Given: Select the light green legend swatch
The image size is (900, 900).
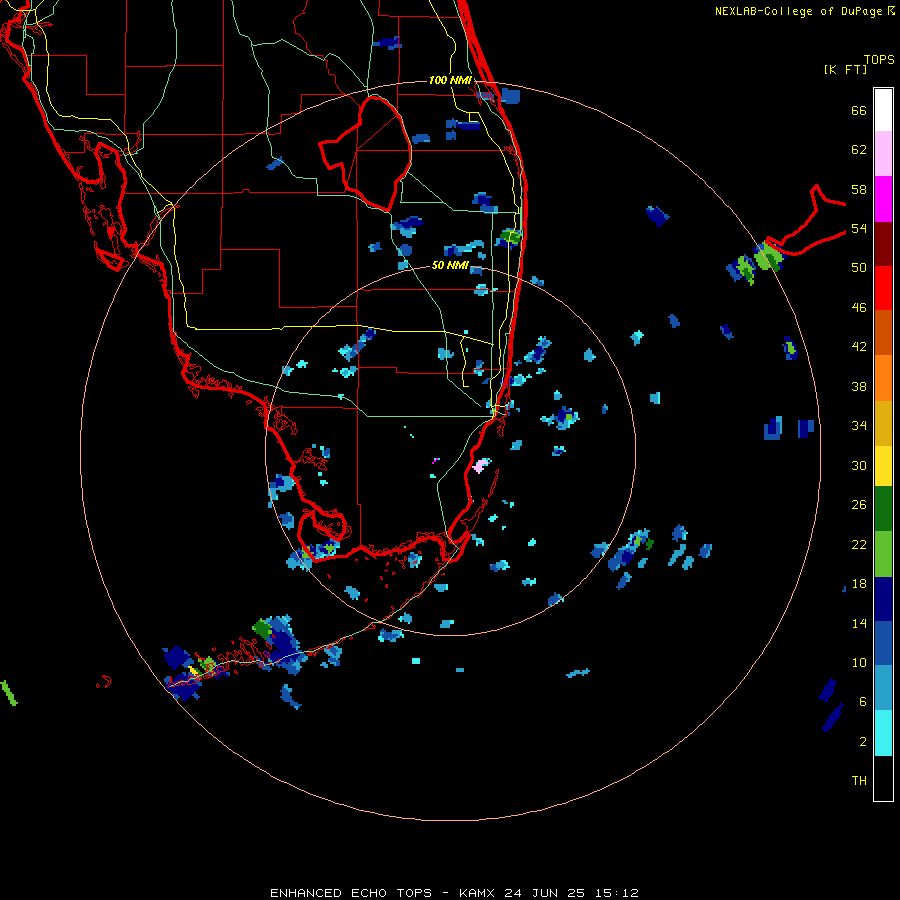Looking at the screenshot, I should tap(883, 554).
